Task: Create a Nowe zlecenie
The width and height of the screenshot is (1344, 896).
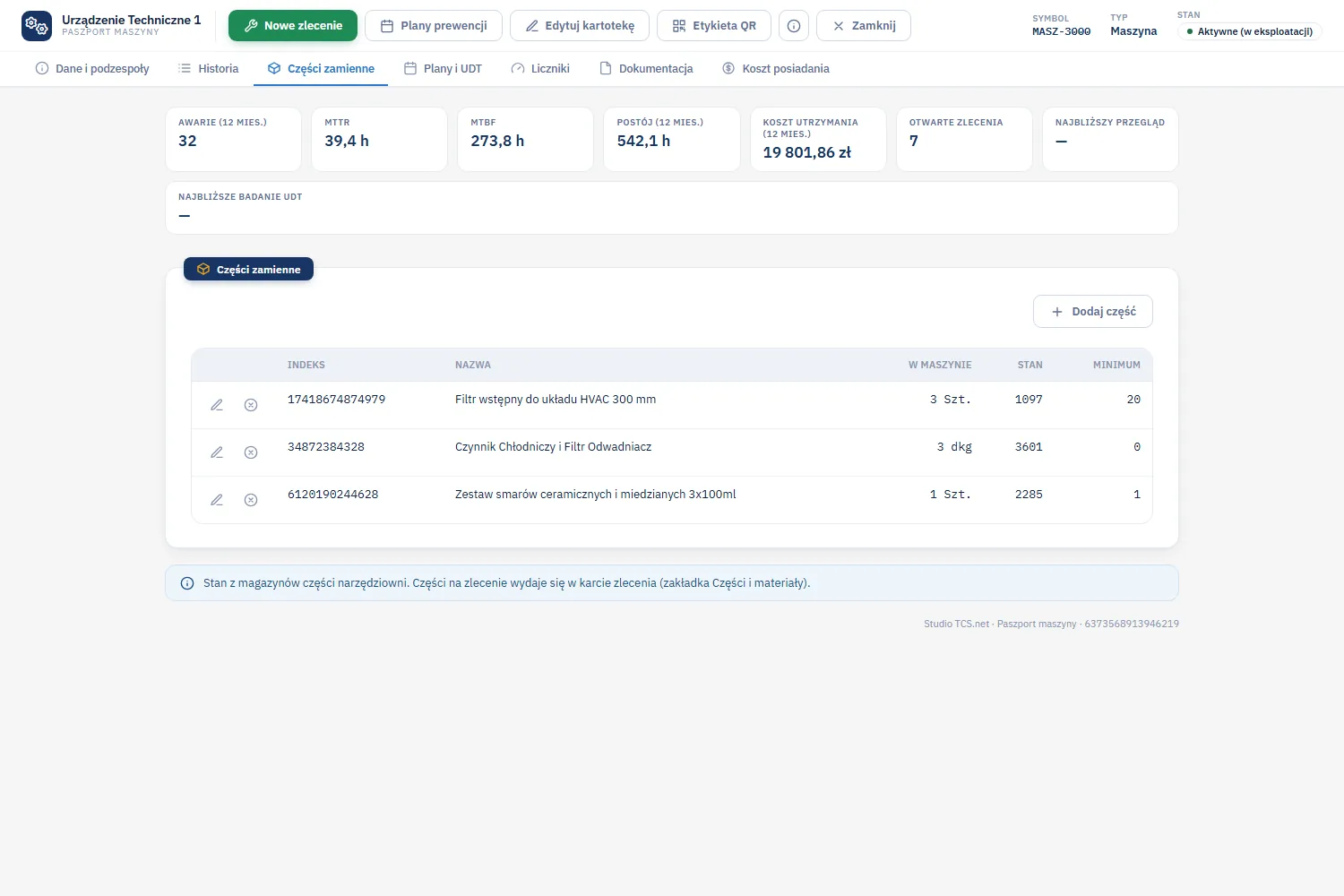Action: [x=293, y=26]
